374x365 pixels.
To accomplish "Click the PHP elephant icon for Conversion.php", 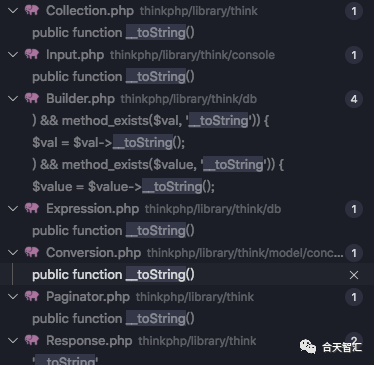I will [32, 252].
